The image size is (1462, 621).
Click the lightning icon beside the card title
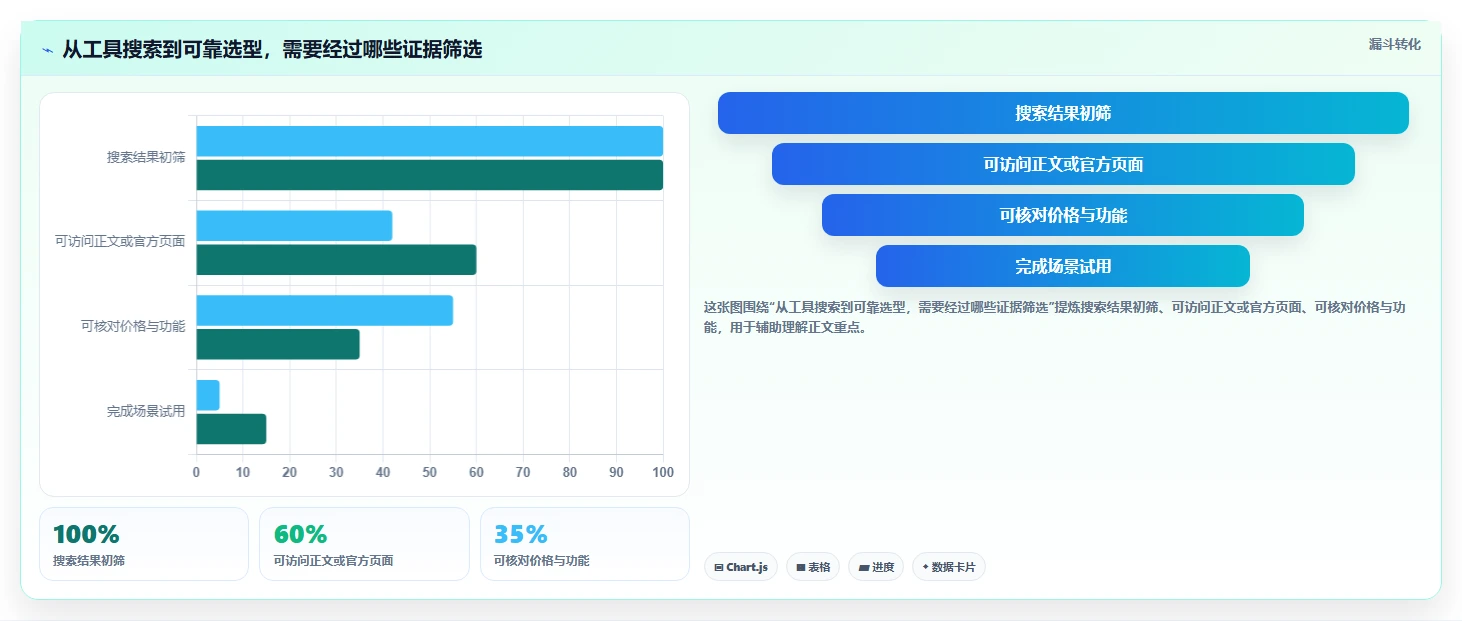pyautogui.click(x=47, y=50)
